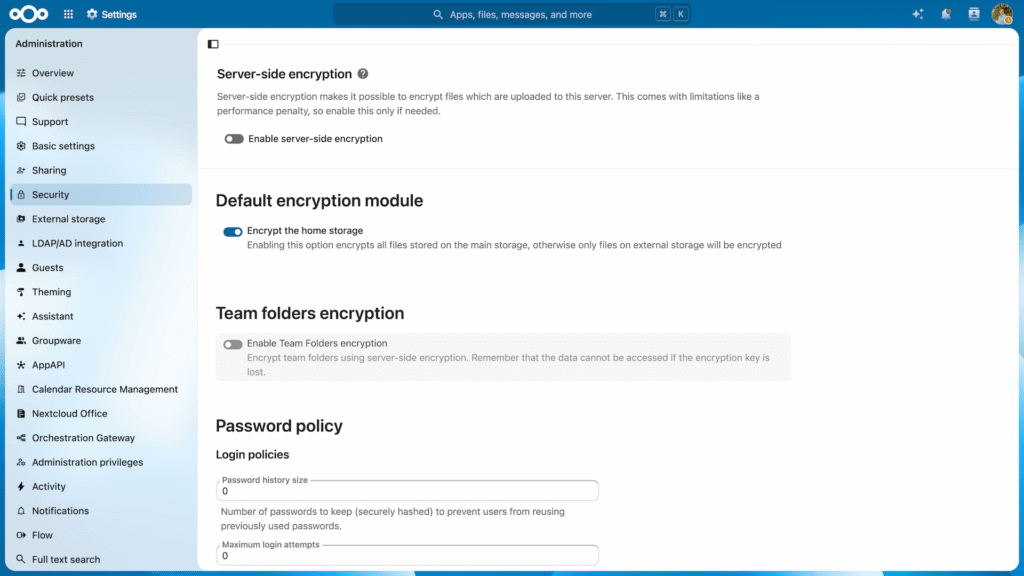
Task: Click the Administration sidebar heading
Action: coord(49,44)
